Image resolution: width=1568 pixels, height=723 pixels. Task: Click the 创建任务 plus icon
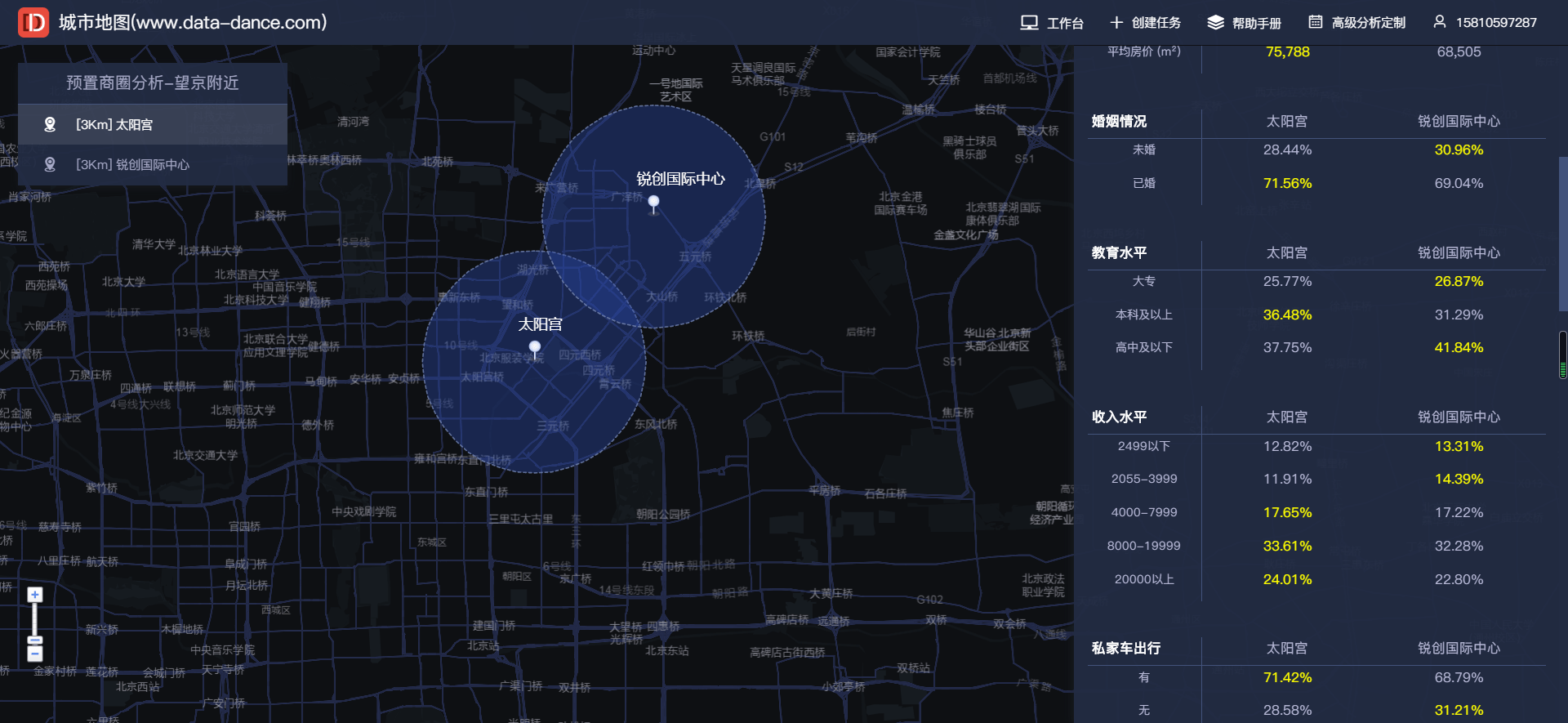pos(1116,22)
